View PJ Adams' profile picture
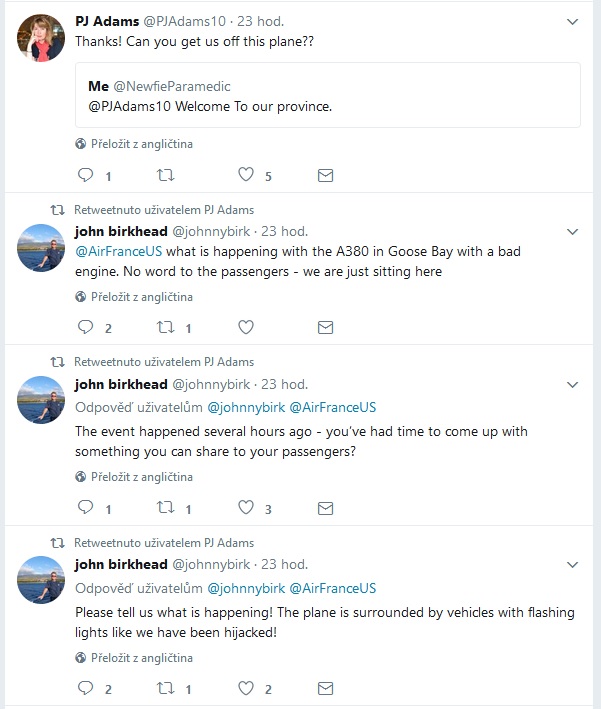The image size is (601, 709). 41,38
